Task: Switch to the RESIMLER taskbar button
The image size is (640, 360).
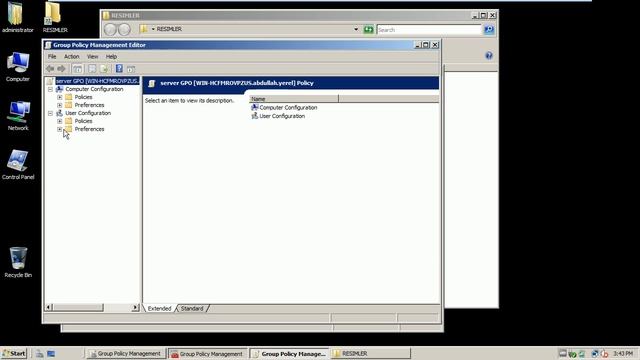Action: coord(371,353)
